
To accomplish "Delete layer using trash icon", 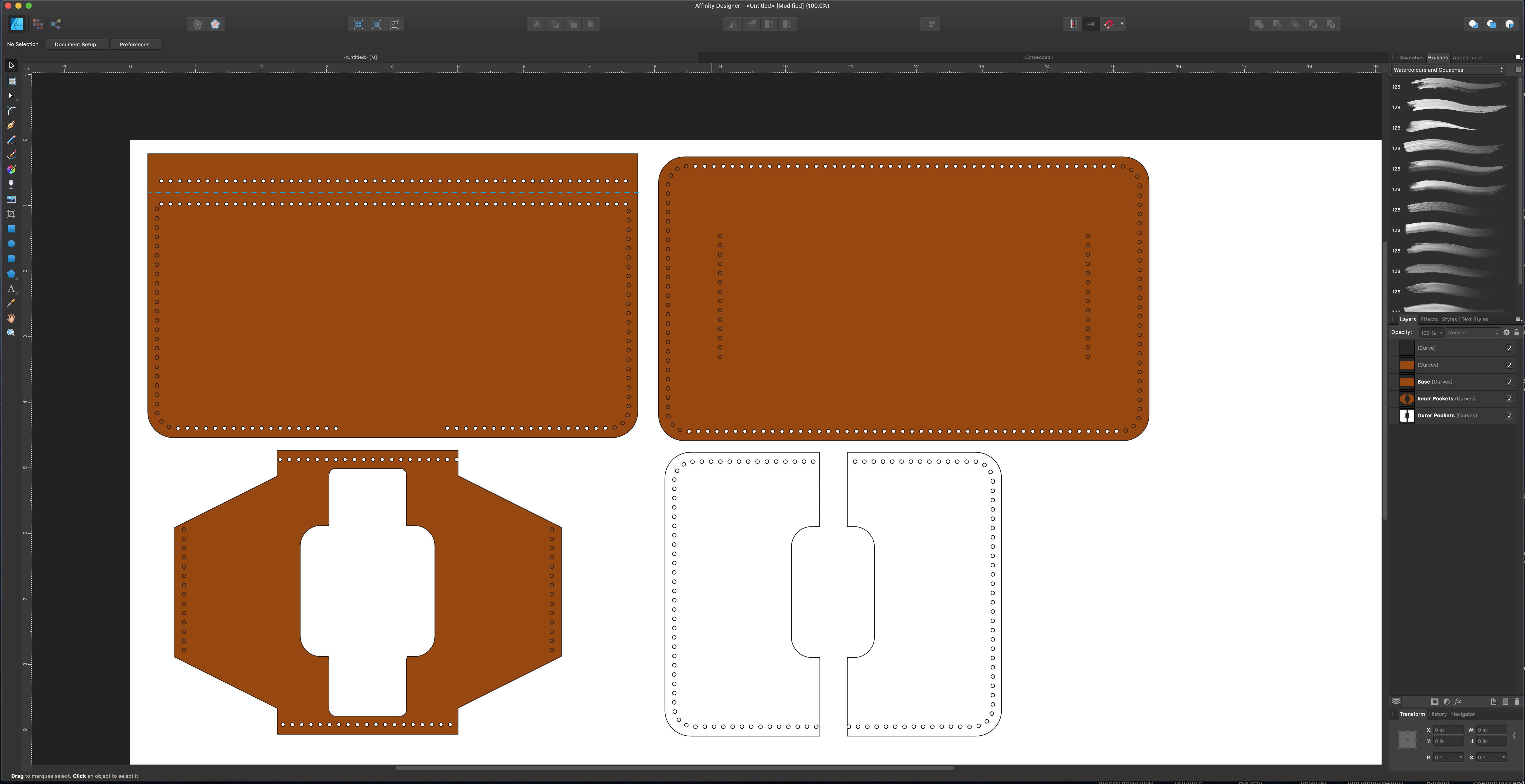I will [1517, 702].
